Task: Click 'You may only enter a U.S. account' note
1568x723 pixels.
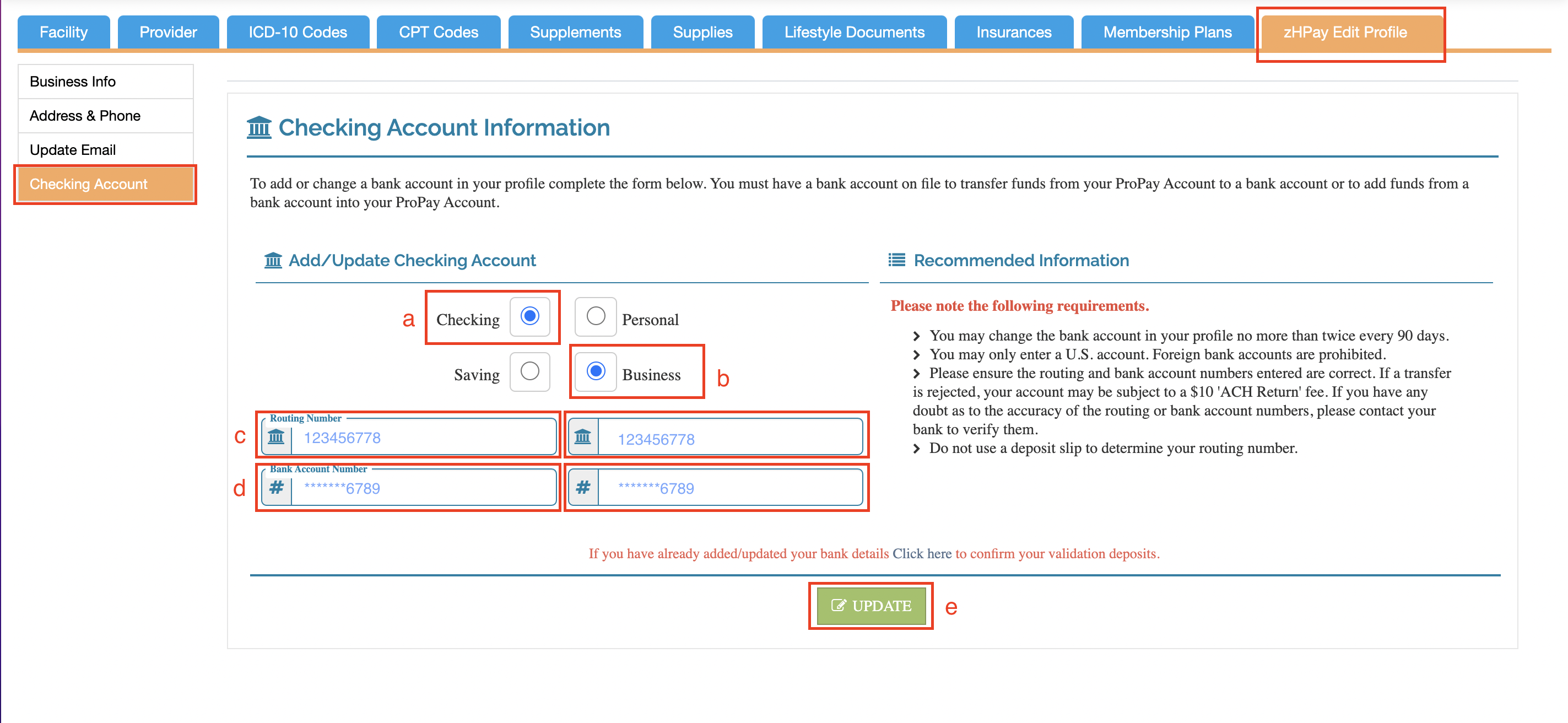Action: click(1156, 355)
